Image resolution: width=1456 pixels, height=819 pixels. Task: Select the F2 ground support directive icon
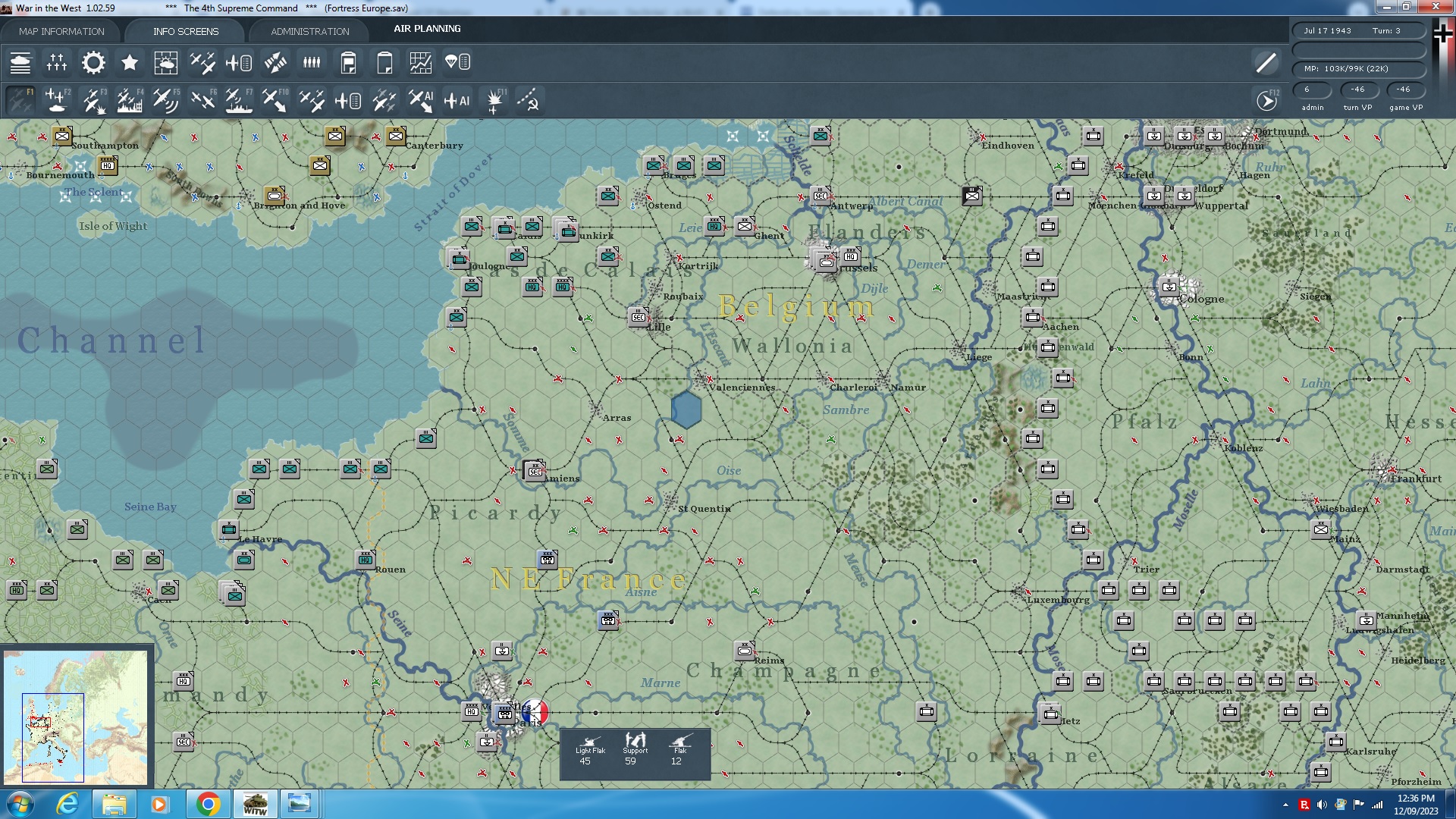(x=57, y=100)
